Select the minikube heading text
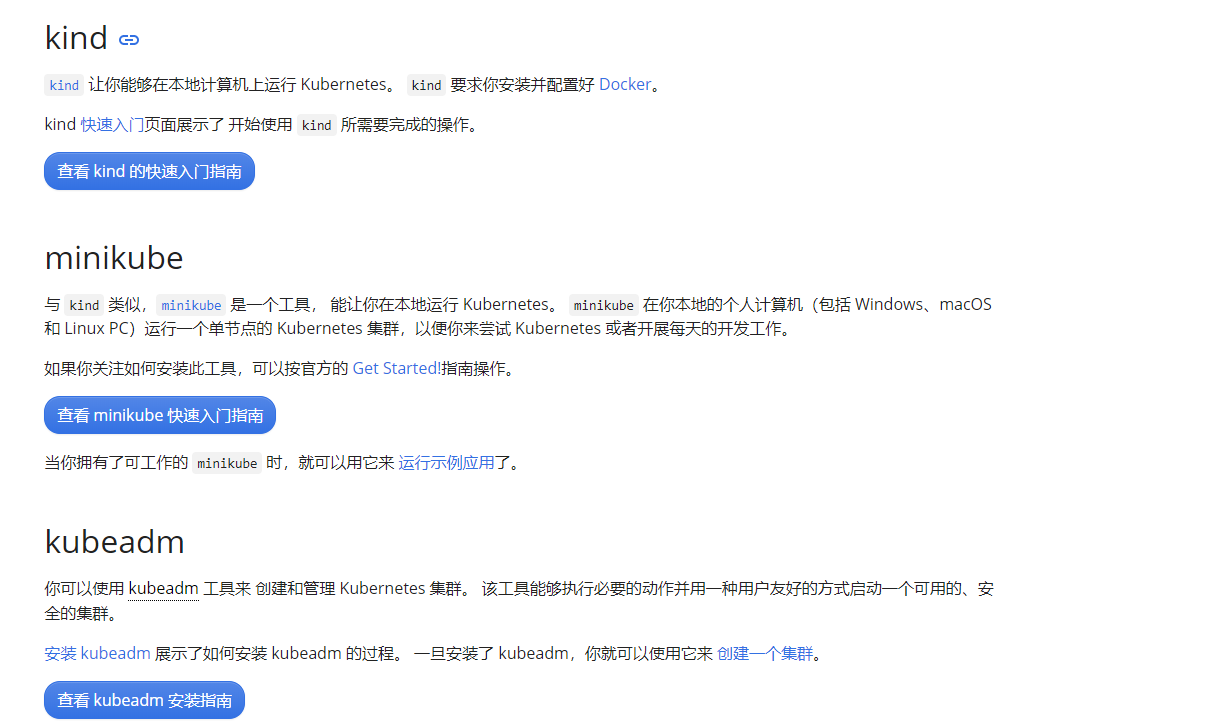This screenshot has height=725, width=1216. point(114,258)
